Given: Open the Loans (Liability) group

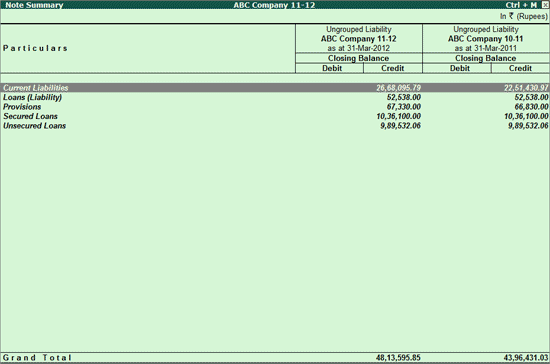Looking at the screenshot, I should [x=32, y=97].
